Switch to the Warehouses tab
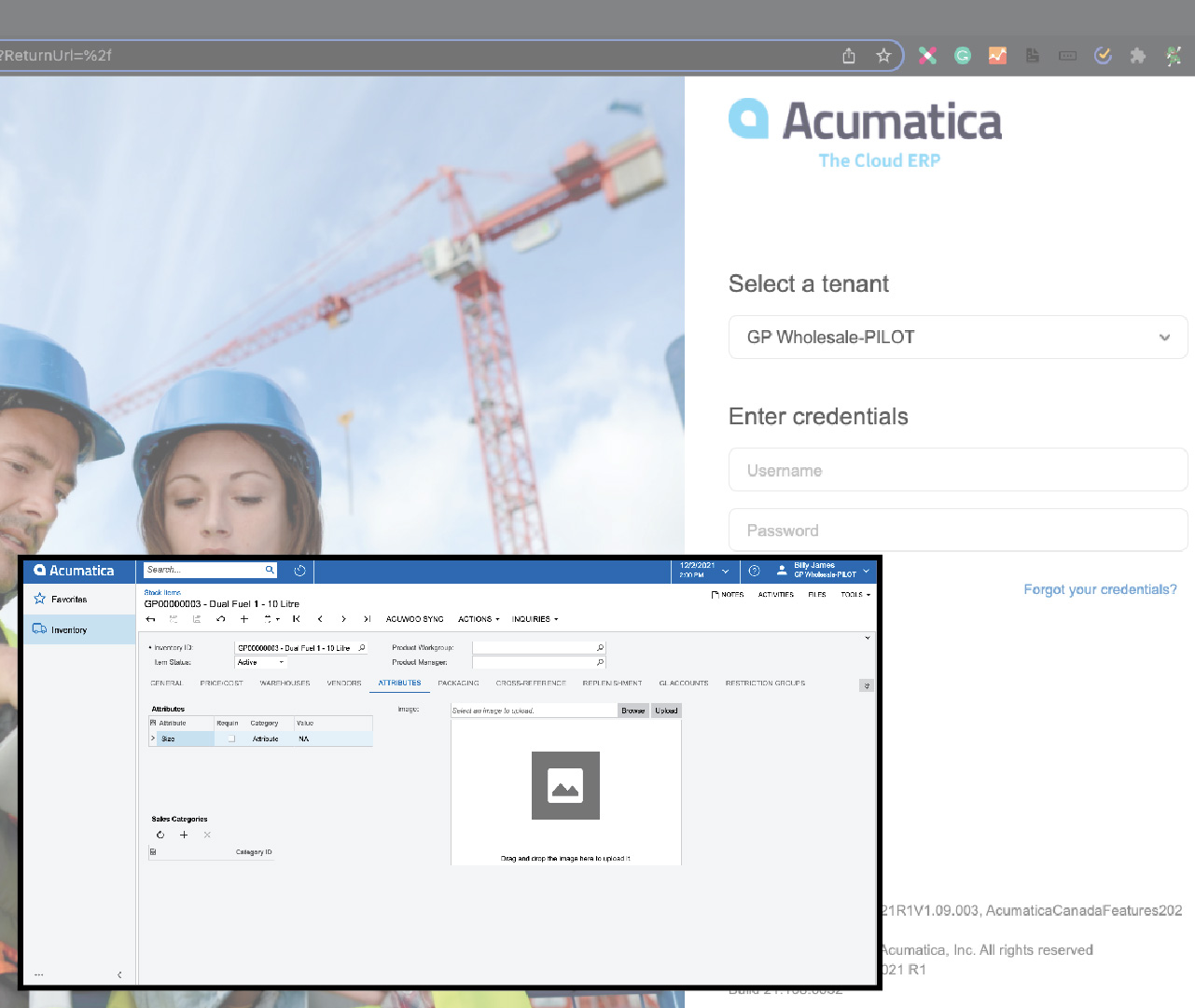Viewport: 1195px width, 1008px height. (285, 684)
